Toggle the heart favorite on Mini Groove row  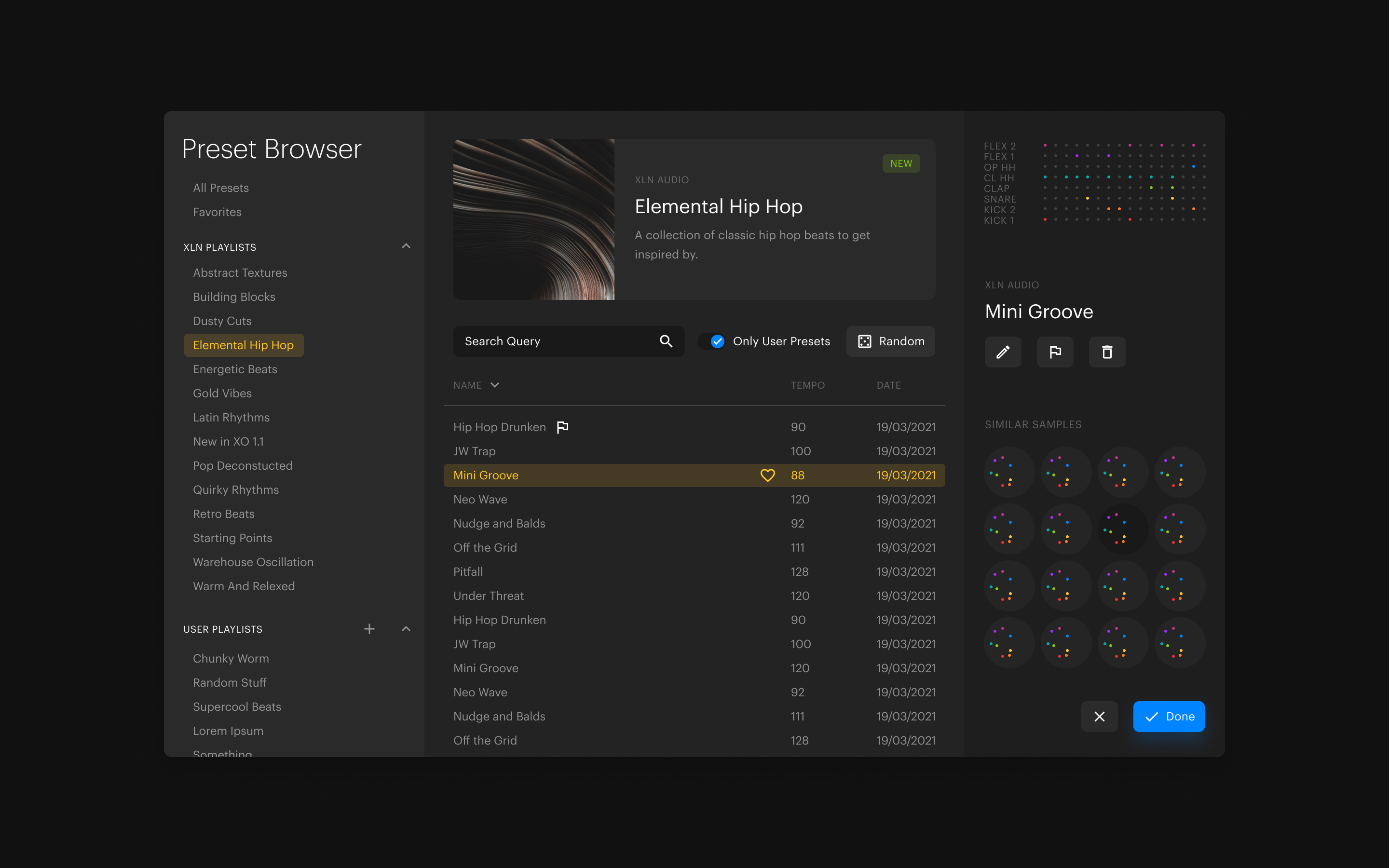click(x=767, y=475)
